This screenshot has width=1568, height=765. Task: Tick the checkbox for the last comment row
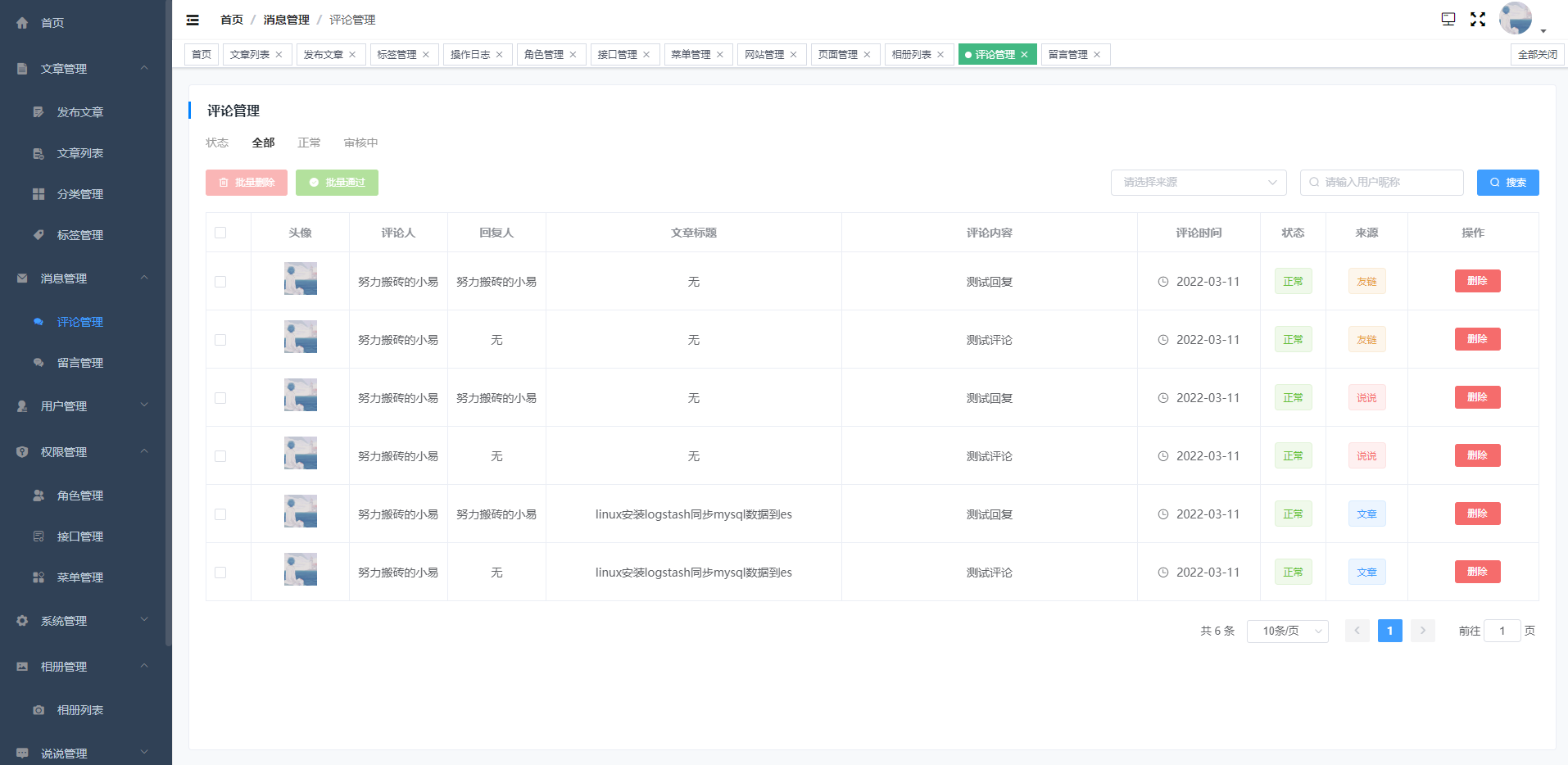coord(220,573)
